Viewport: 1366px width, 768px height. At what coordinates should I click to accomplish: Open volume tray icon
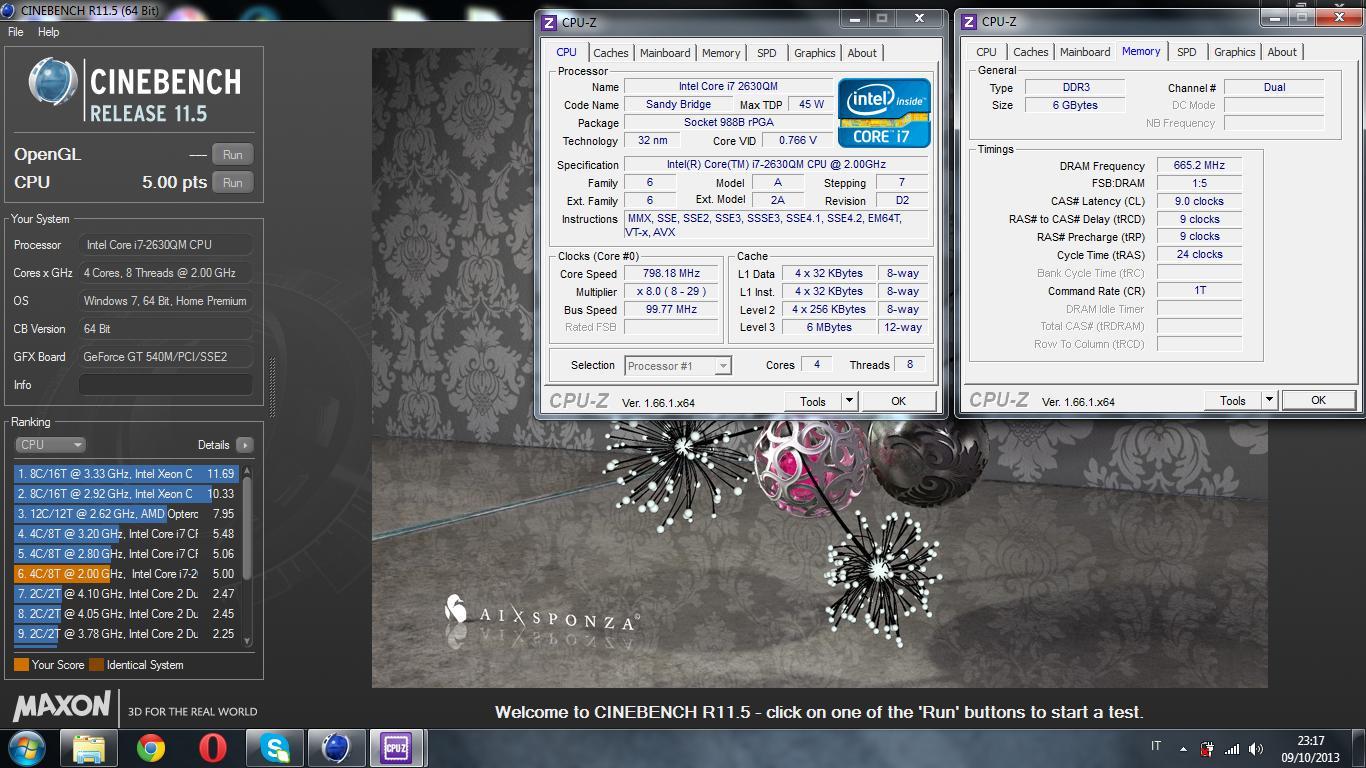coord(1255,748)
